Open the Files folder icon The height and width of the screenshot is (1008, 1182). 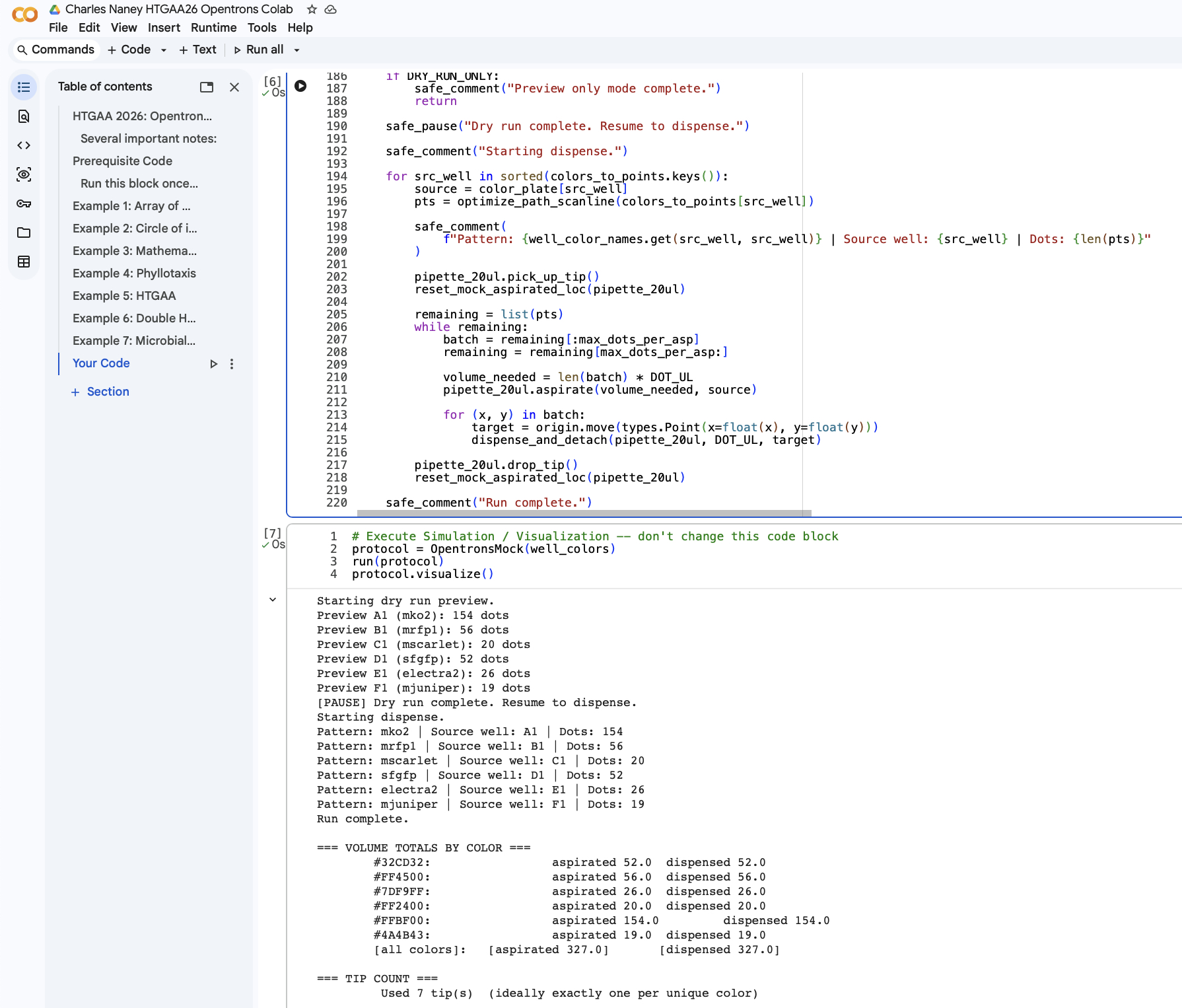24,233
